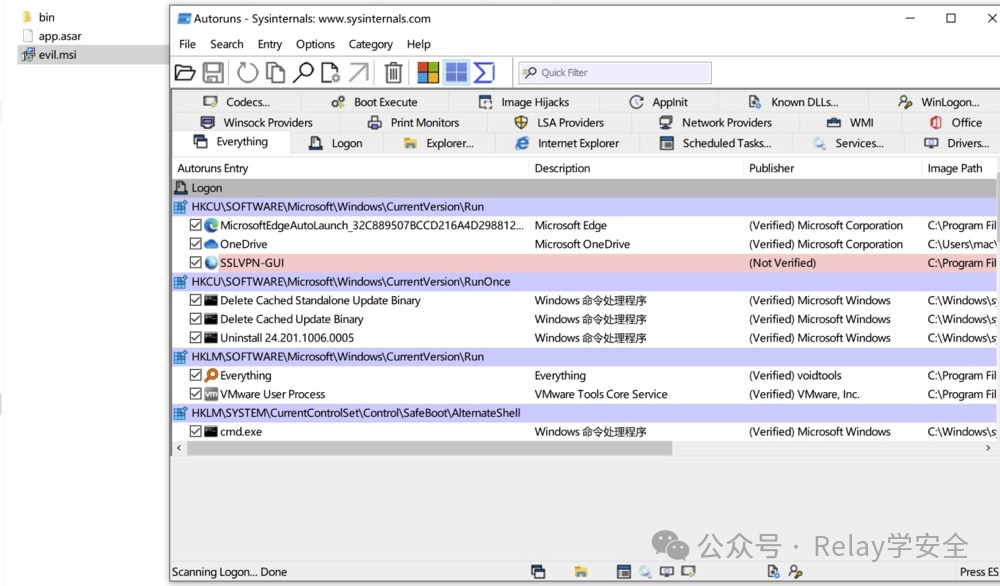Click the Save floppy disk icon
1000x586 pixels.
click(x=213, y=73)
